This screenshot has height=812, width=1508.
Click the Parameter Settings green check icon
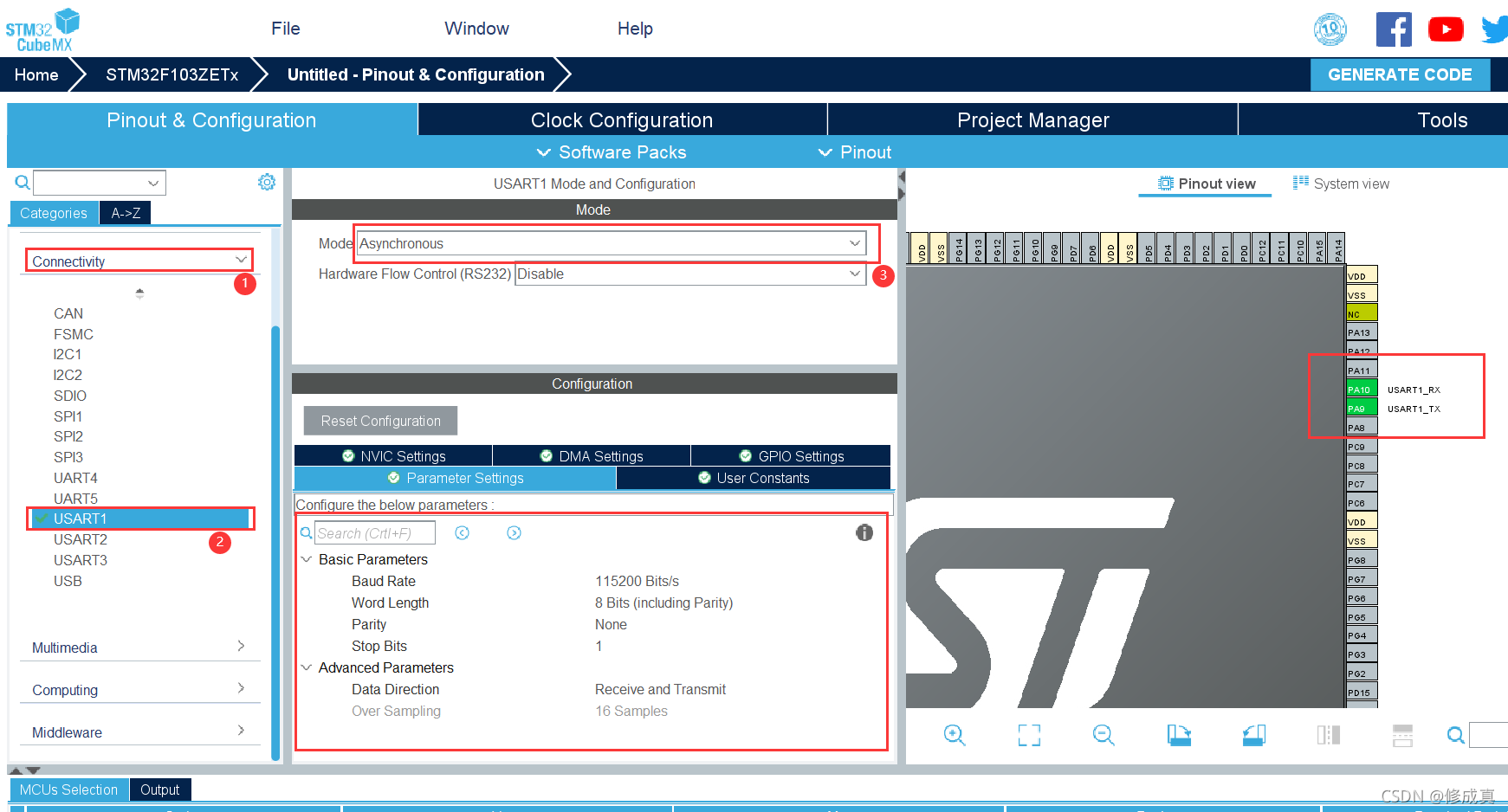(394, 478)
